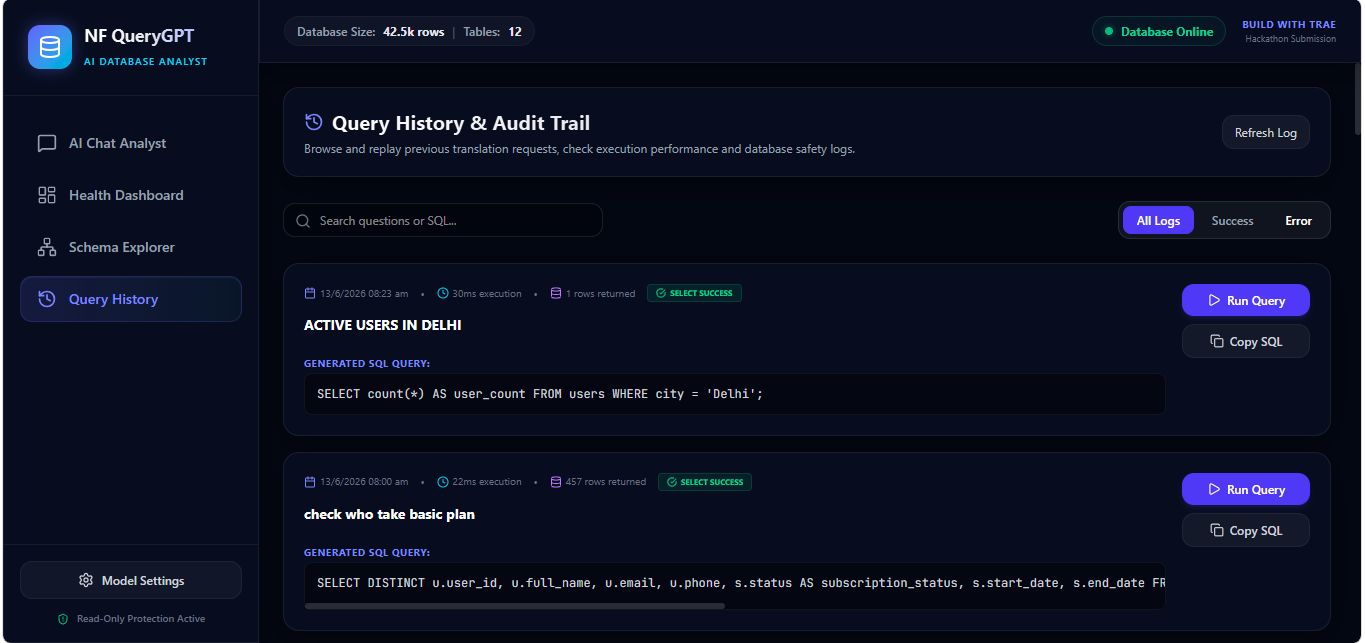The width and height of the screenshot is (1365, 643).
Task: Click the Model Settings gear icon
Action: coord(86,580)
